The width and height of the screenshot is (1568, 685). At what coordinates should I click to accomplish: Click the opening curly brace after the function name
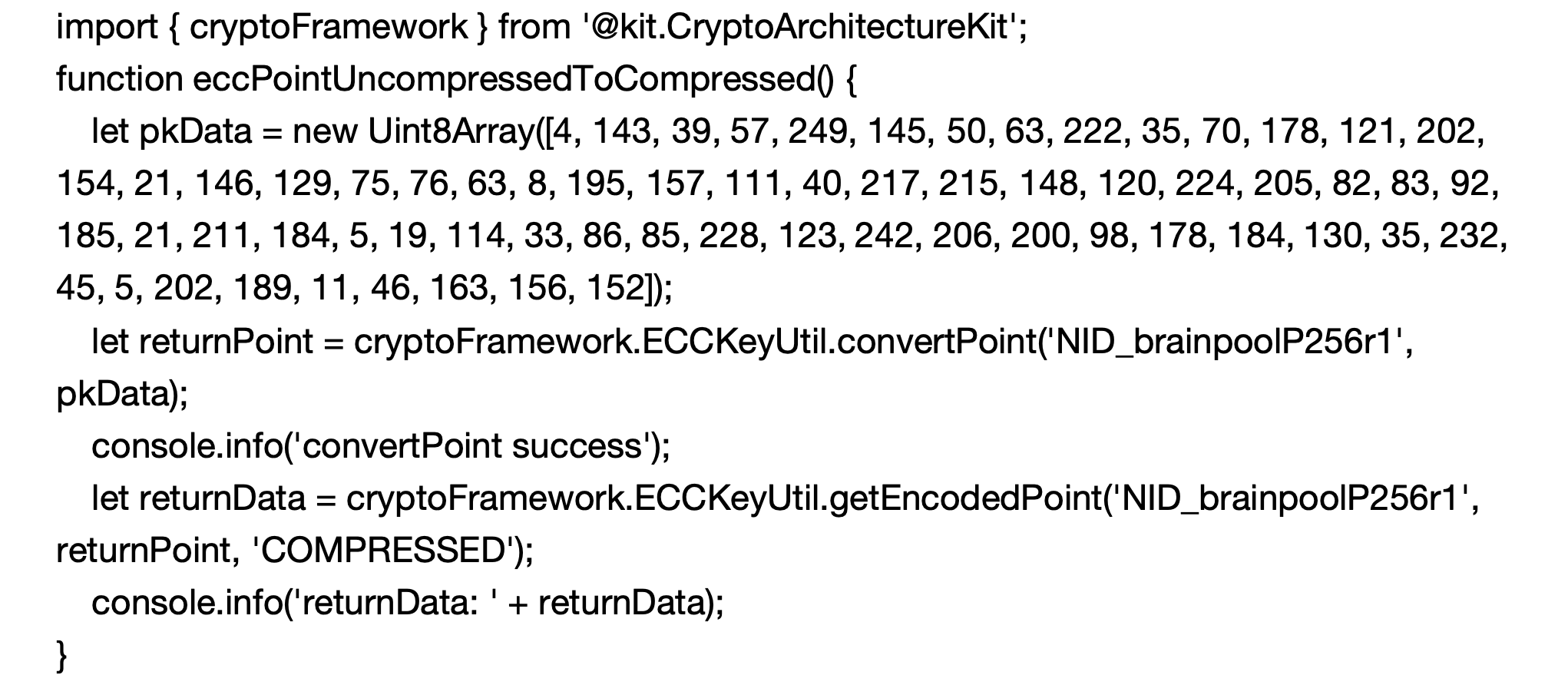pos(850,80)
